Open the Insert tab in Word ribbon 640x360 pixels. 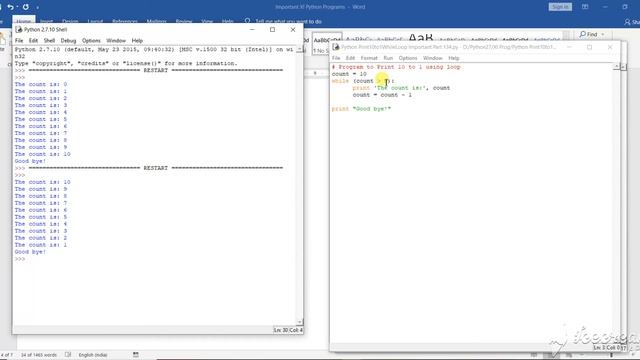(47, 21)
